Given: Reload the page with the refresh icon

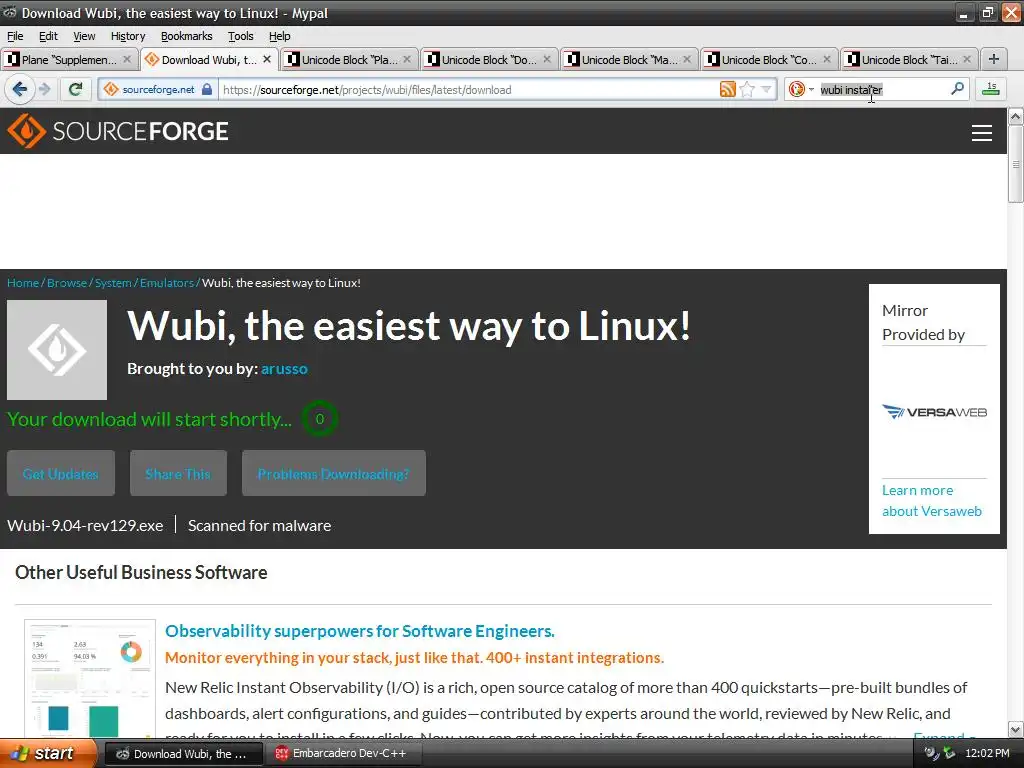Looking at the screenshot, I should coord(76,89).
